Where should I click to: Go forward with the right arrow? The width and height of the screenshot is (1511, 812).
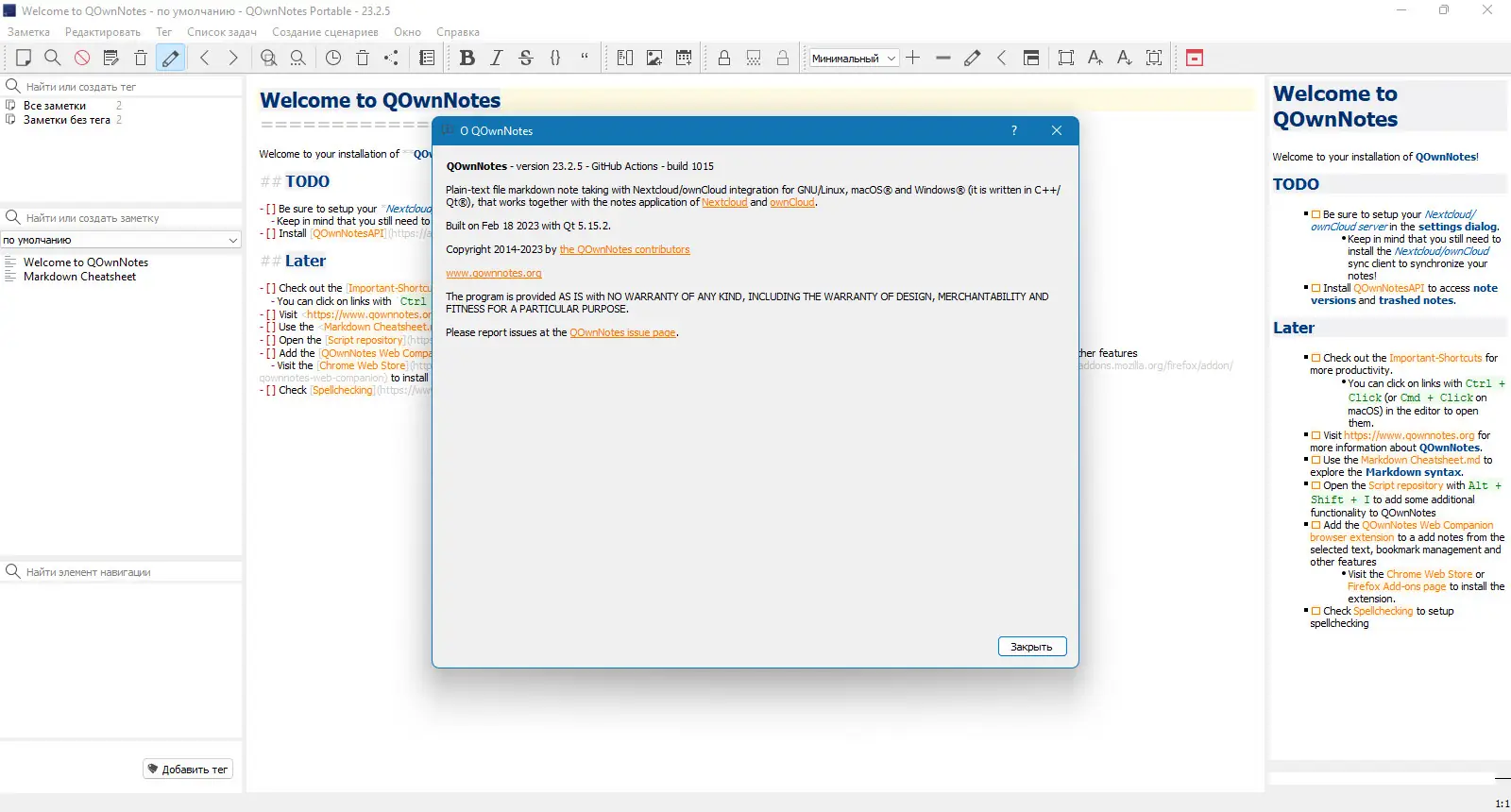click(x=233, y=58)
